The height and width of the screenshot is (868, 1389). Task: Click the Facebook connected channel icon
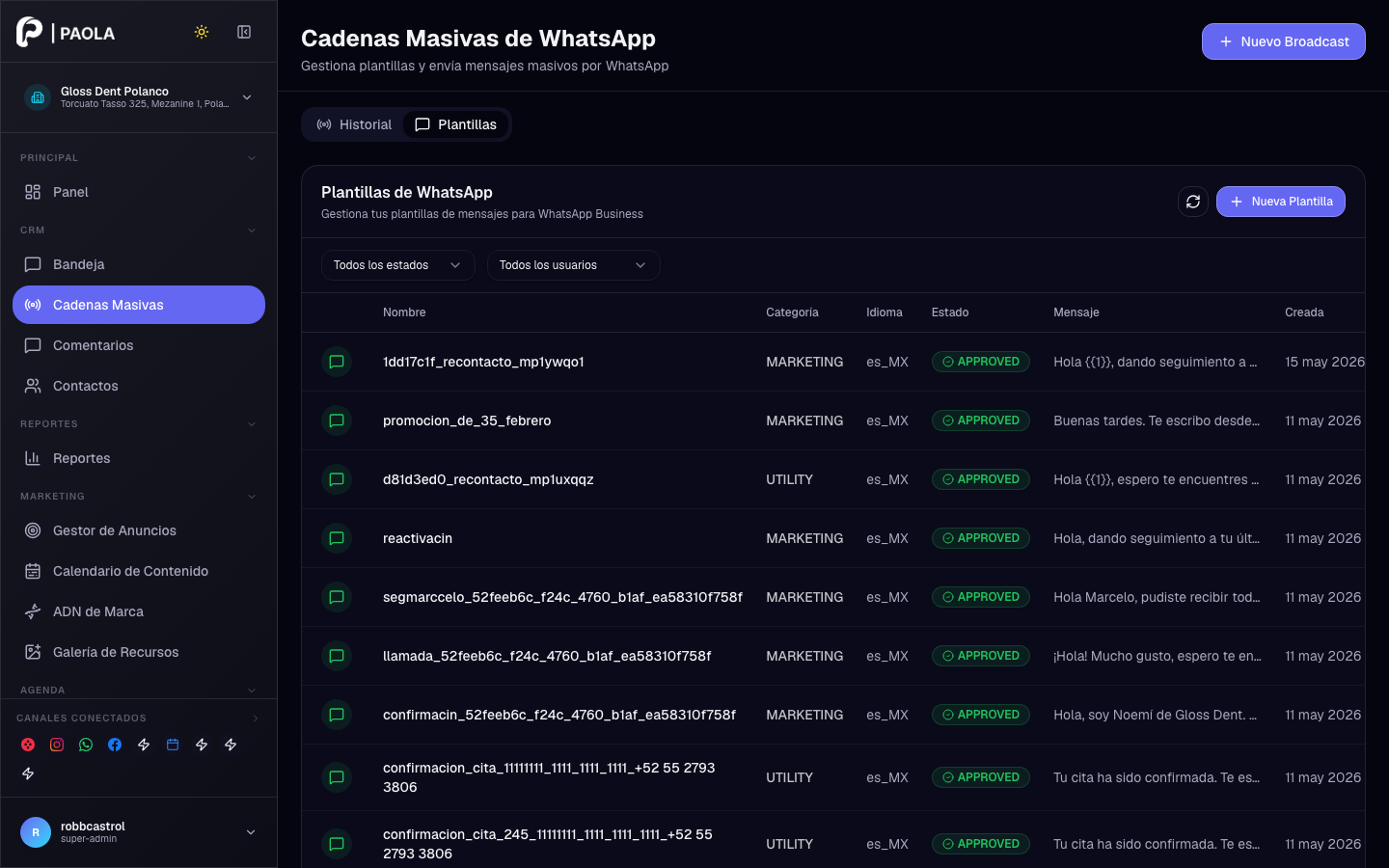115,745
